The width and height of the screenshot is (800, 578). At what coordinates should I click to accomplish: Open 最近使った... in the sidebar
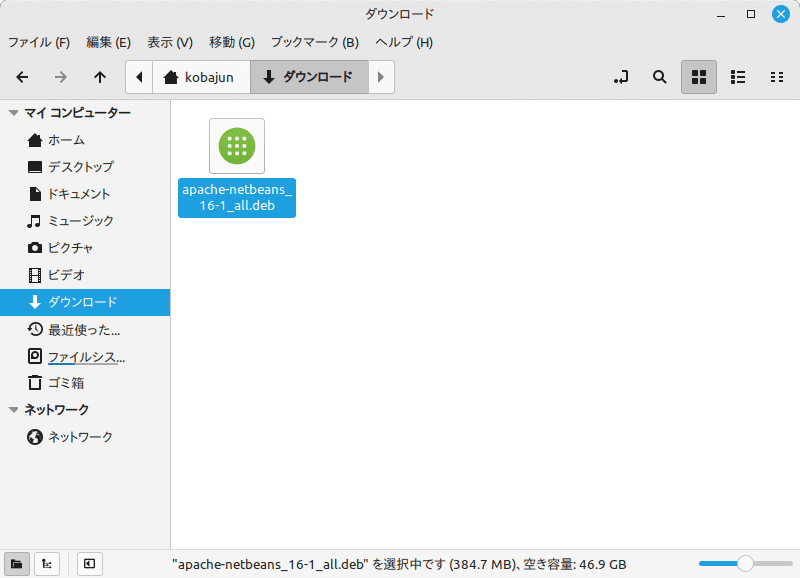[x=85, y=330]
